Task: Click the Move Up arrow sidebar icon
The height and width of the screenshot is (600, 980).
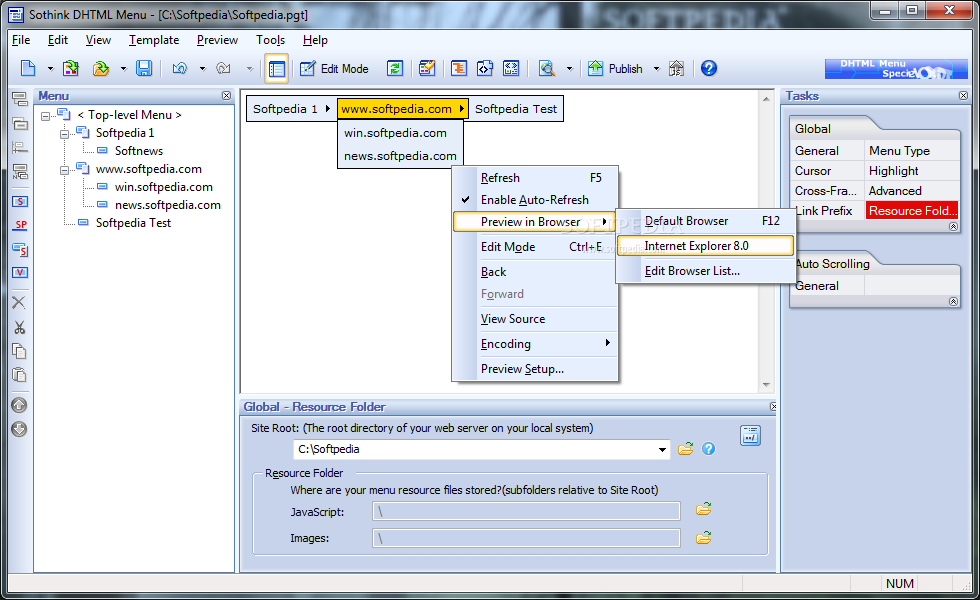Action: [x=19, y=405]
